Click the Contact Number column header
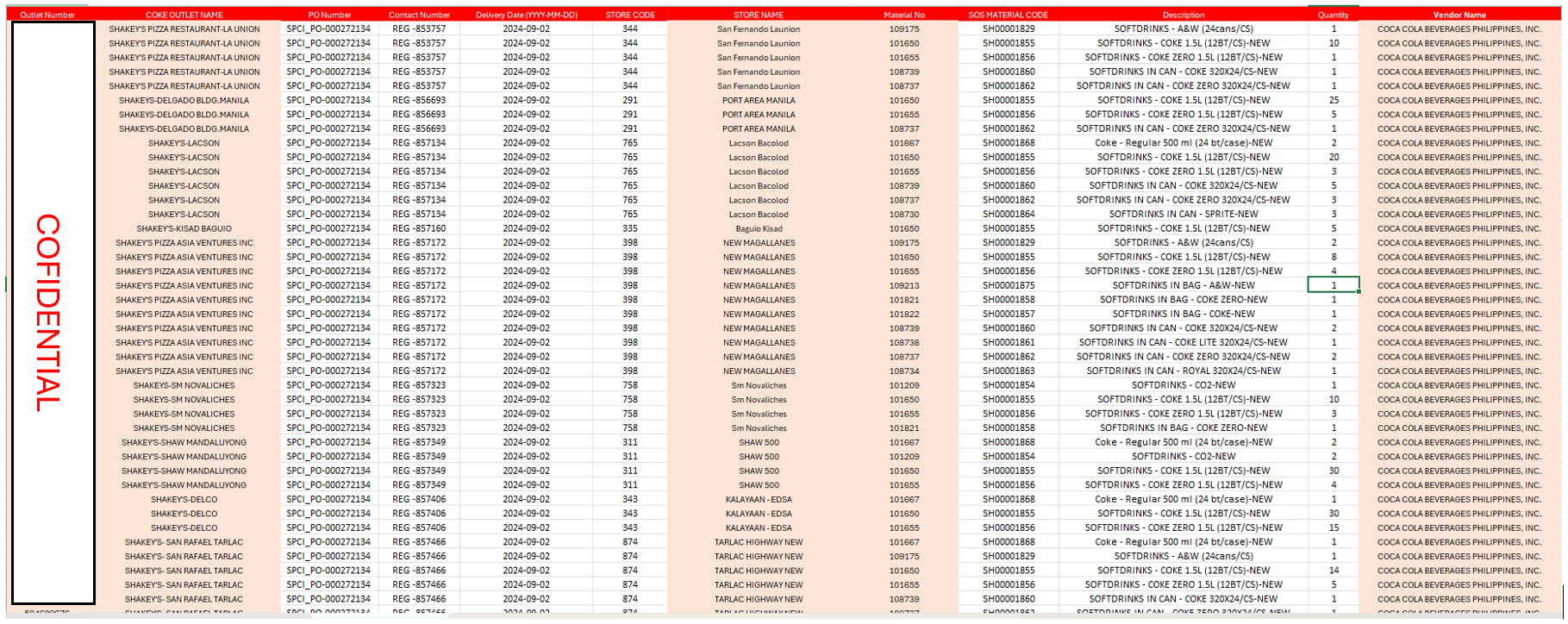Image resolution: width=1568 pixels, height=624 pixels. pyautogui.click(x=420, y=15)
